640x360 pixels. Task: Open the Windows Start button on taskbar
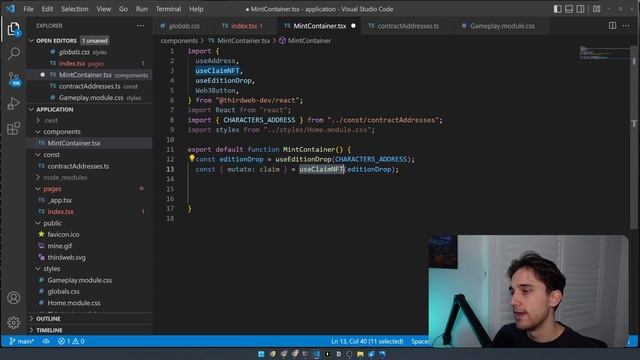(x=261, y=354)
